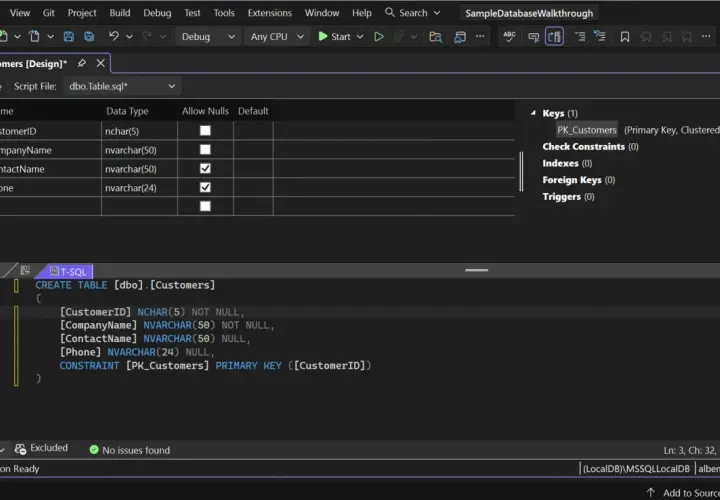Click the Undo arrow icon
720x500 pixels.
coord(114,36)
